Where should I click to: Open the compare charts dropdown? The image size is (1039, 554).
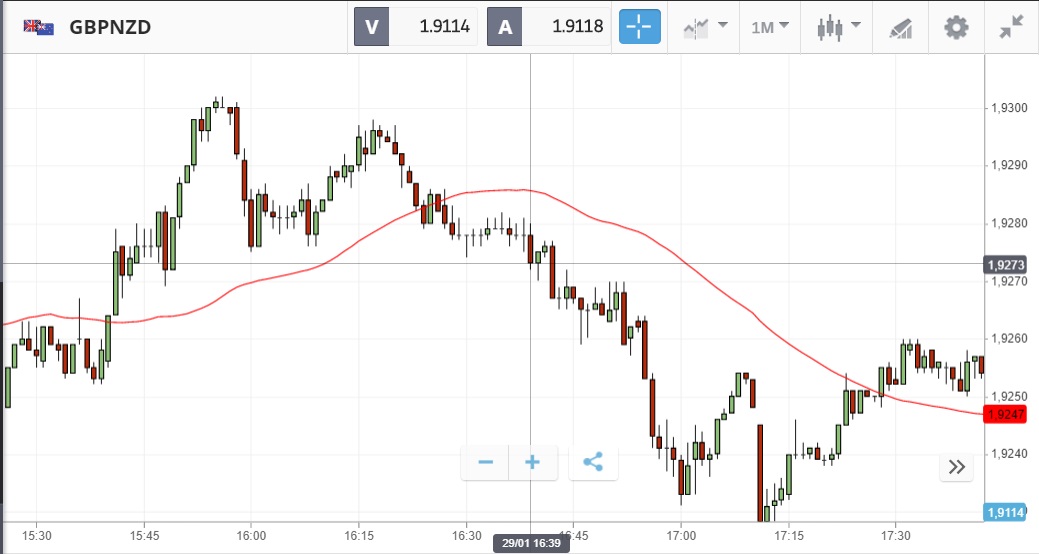(x=705, y=27)
